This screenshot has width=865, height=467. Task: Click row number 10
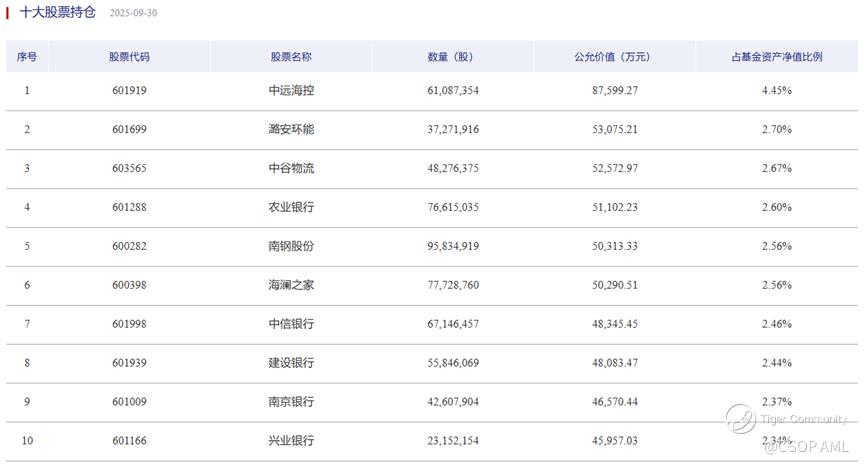[x=27, y=441]
